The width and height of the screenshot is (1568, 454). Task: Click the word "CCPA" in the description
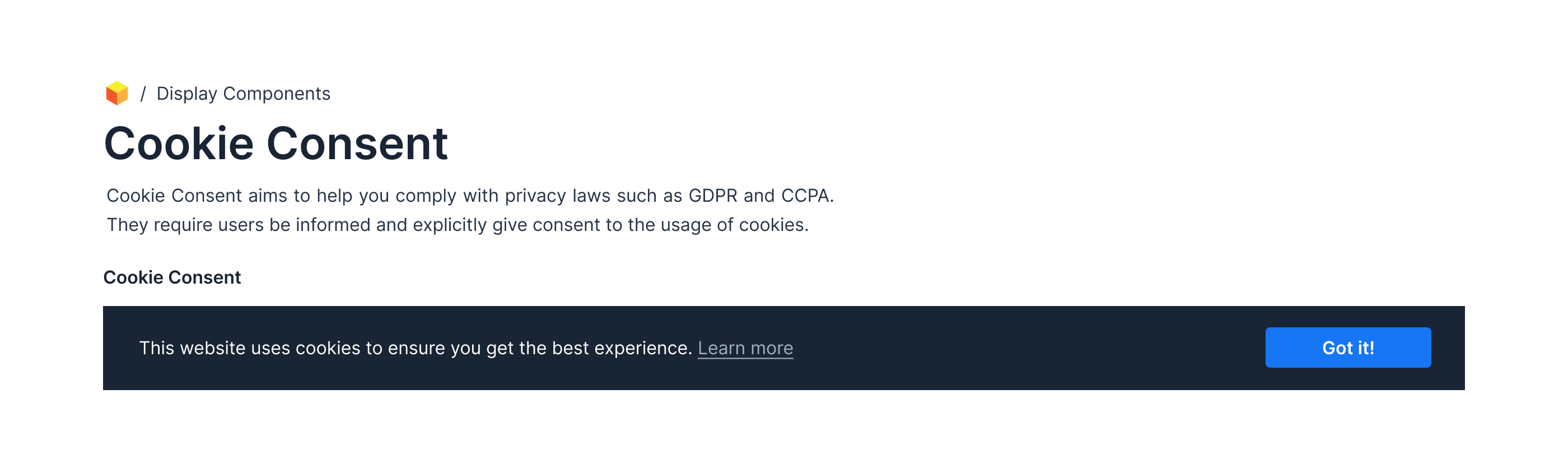tap(805, 196)
